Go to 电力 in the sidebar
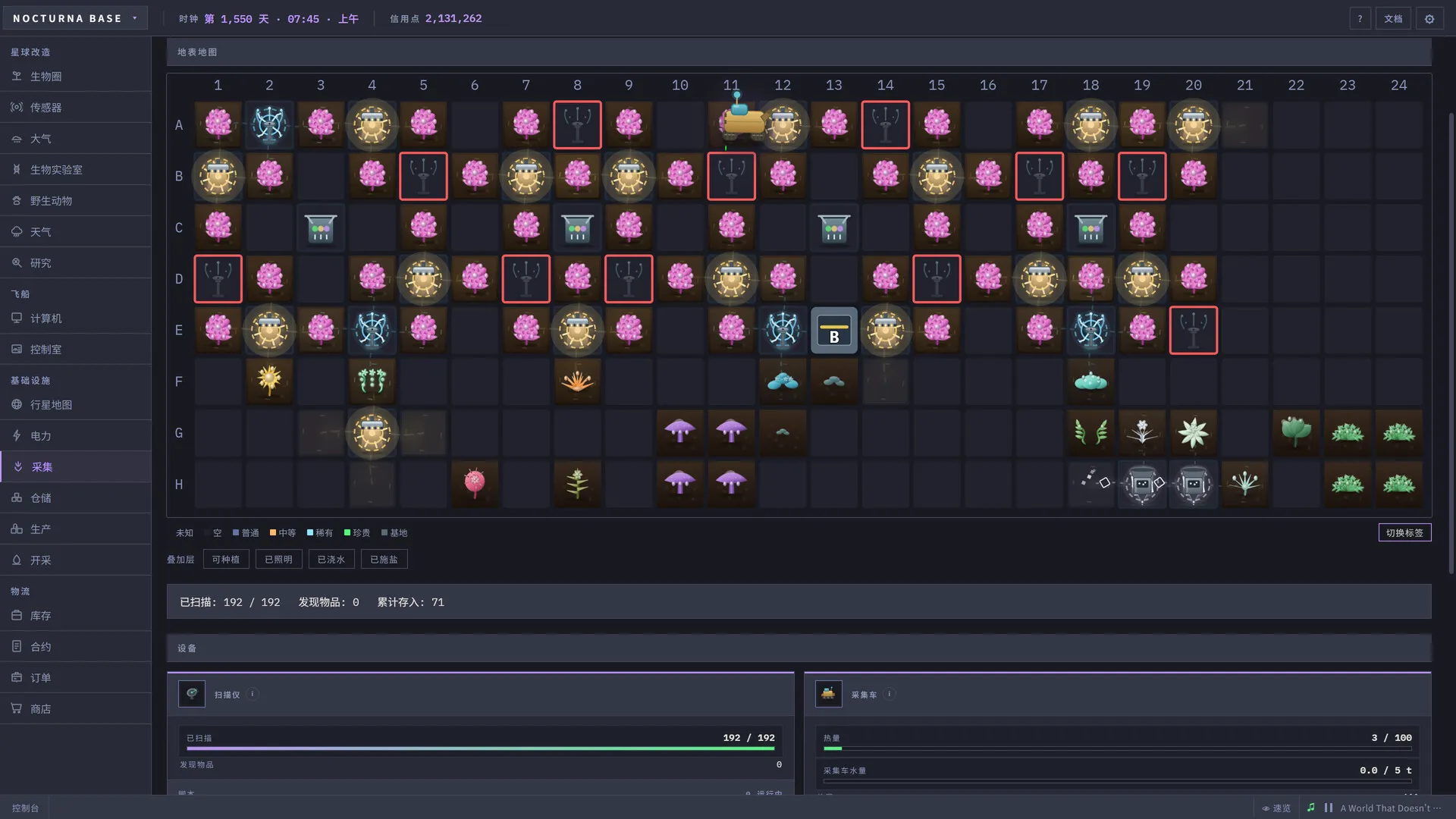The image size is (1456, 819). pos(76,436)
